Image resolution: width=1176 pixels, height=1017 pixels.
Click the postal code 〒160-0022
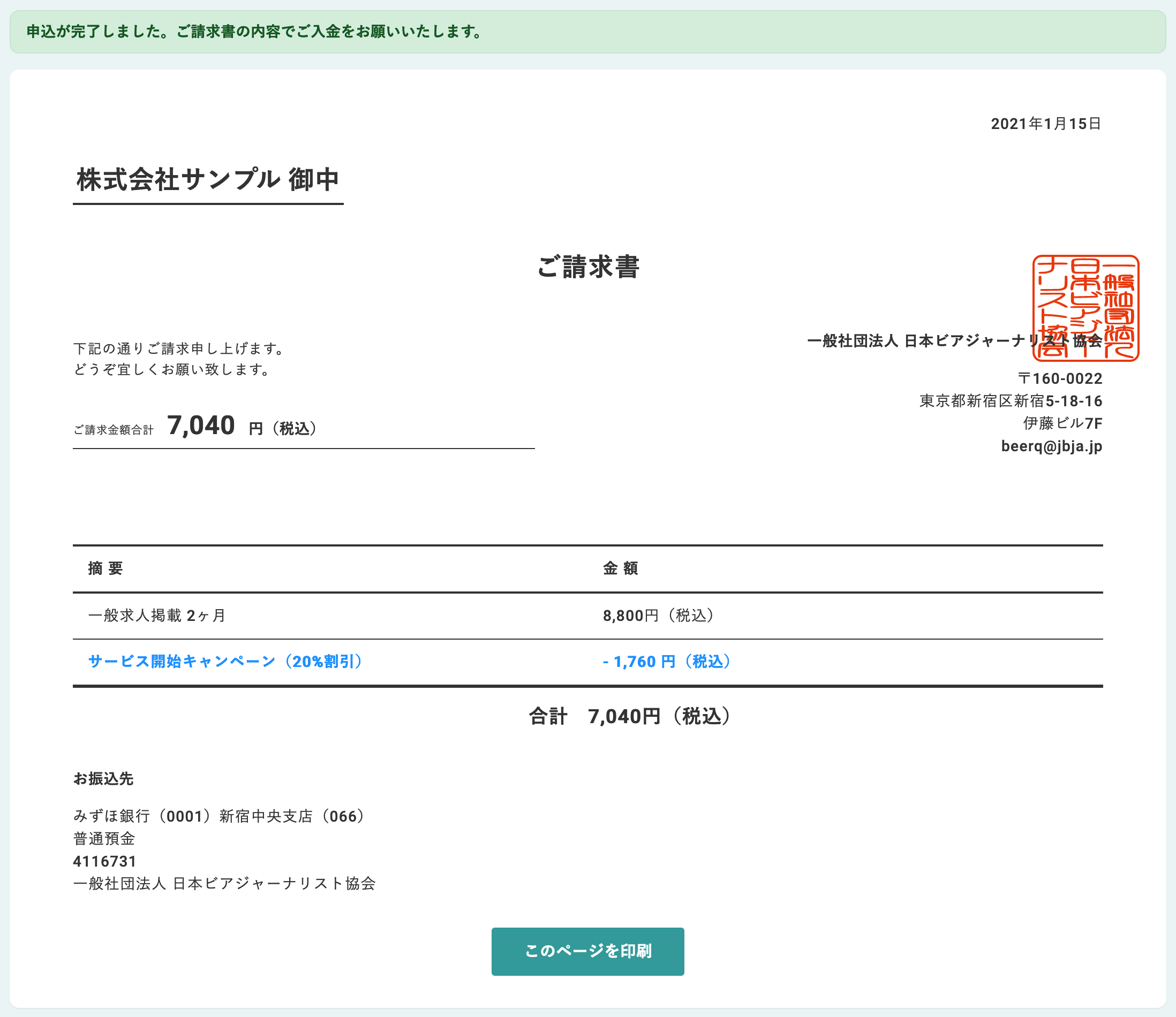1060,378
